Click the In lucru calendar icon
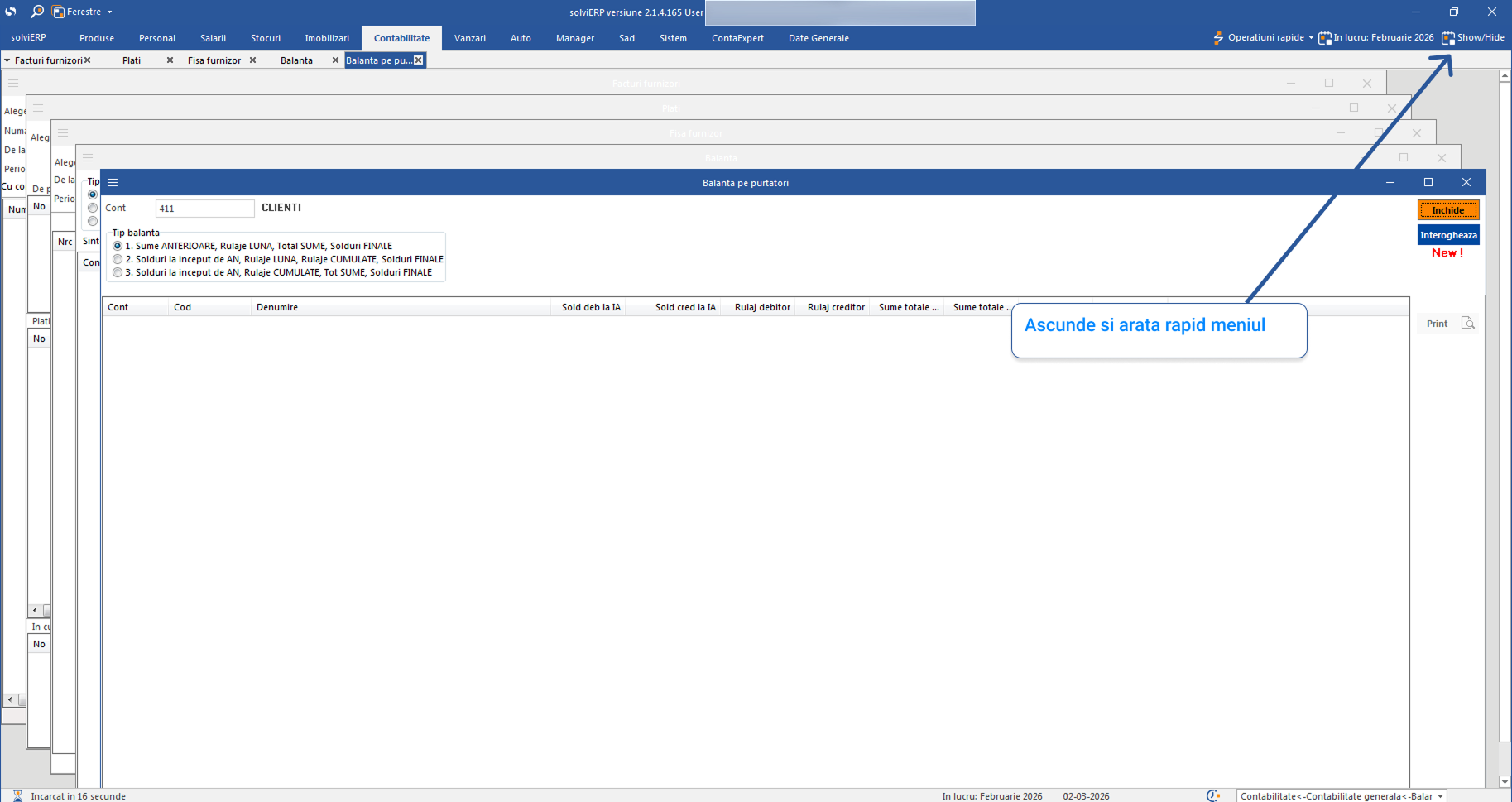 point(1325,38)
